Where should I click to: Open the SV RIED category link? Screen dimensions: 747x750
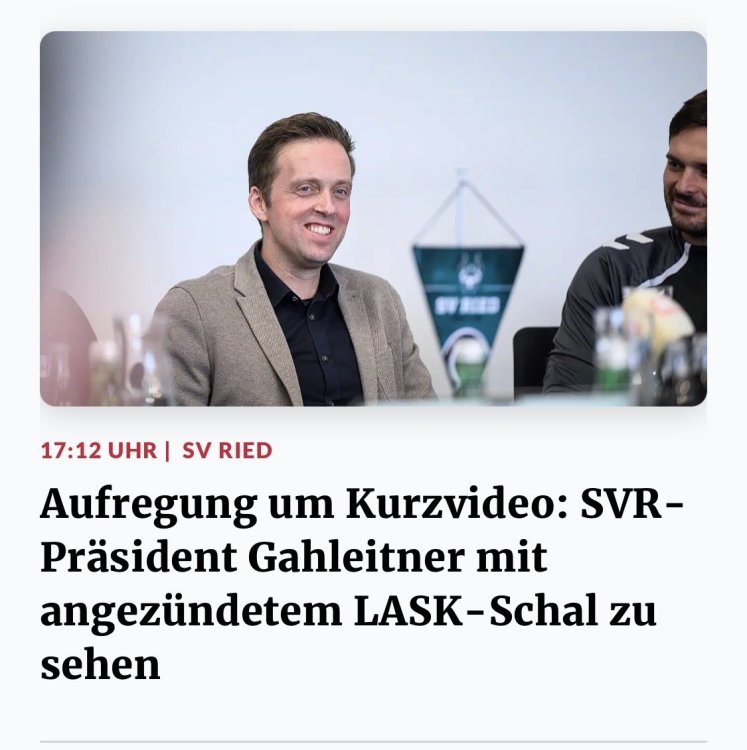click(x=227, y=451)
